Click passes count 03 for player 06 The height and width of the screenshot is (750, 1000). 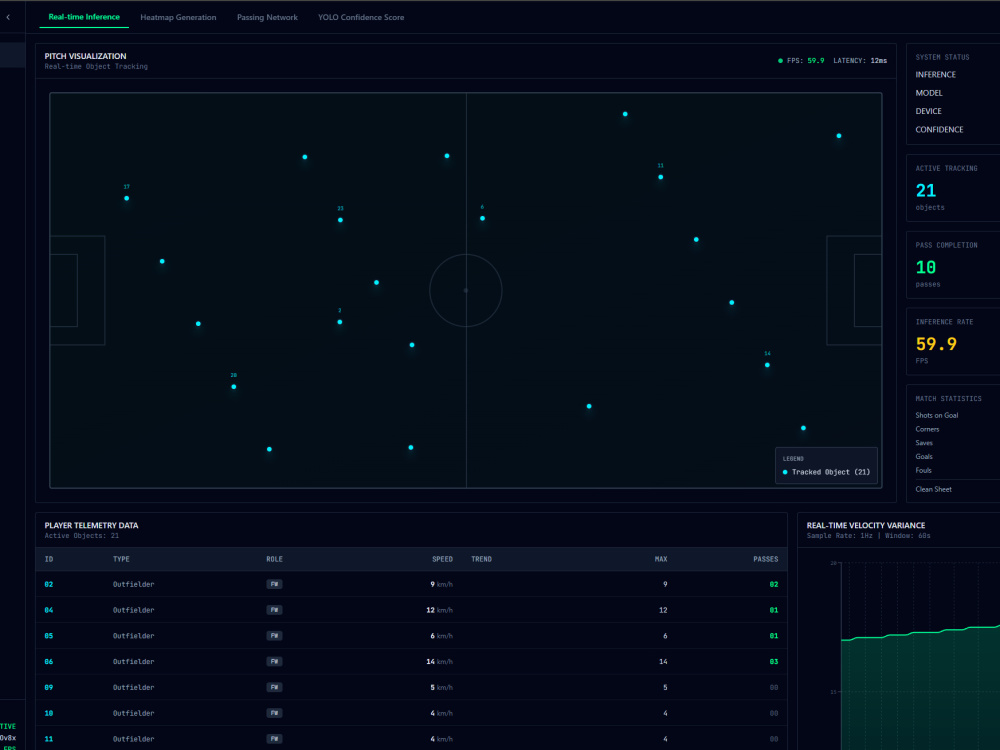point(774,661)
